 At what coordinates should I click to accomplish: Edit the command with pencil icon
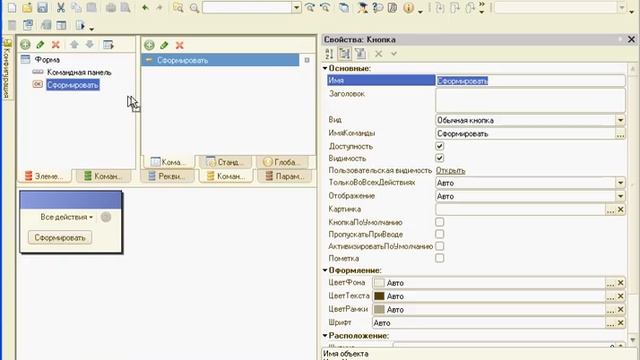point(164,45)
